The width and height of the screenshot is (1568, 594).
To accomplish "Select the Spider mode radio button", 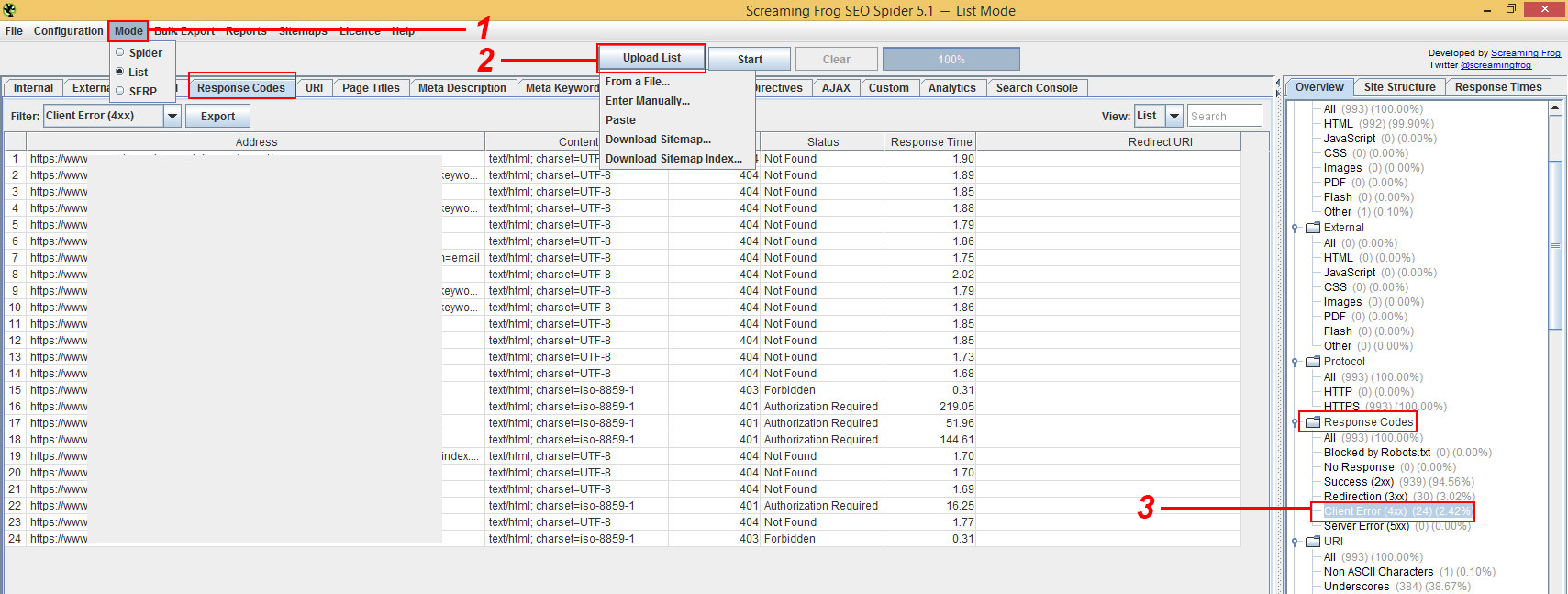I will 119,52.
